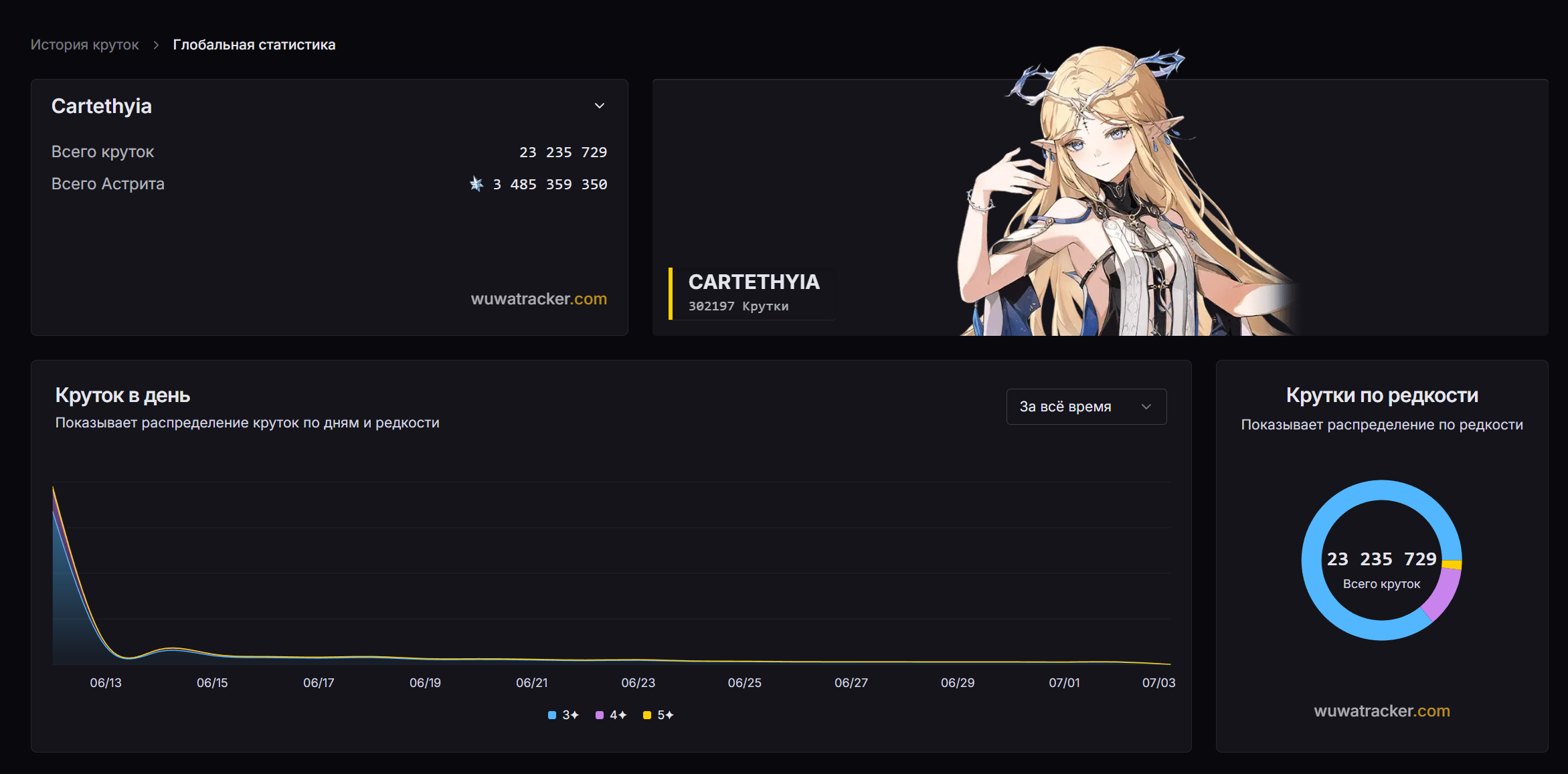Click the Astrite star currency icon
The width and height of the screenshot is (1568, 774).
(476, 184)
